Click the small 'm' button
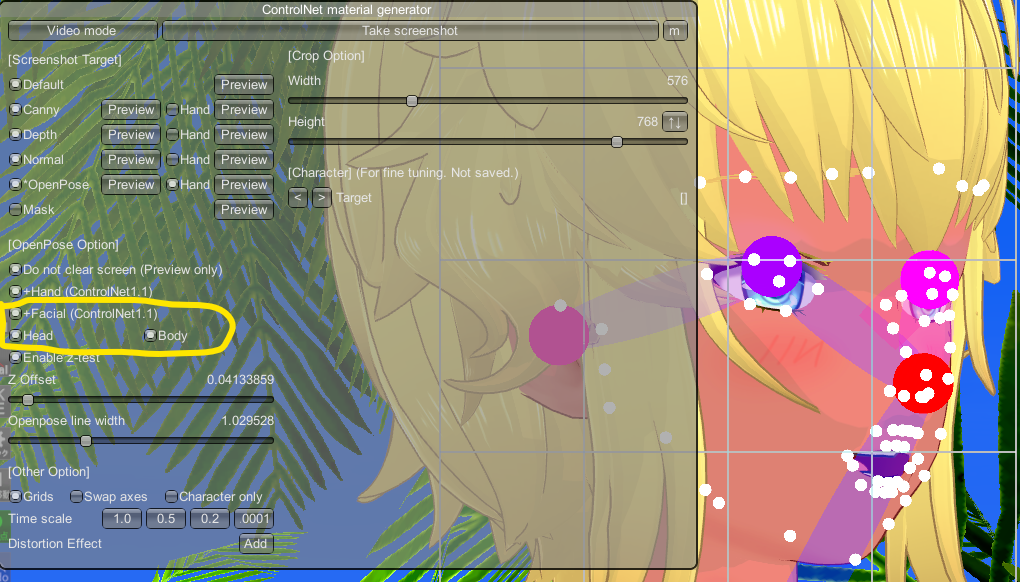 click(675, 31)
